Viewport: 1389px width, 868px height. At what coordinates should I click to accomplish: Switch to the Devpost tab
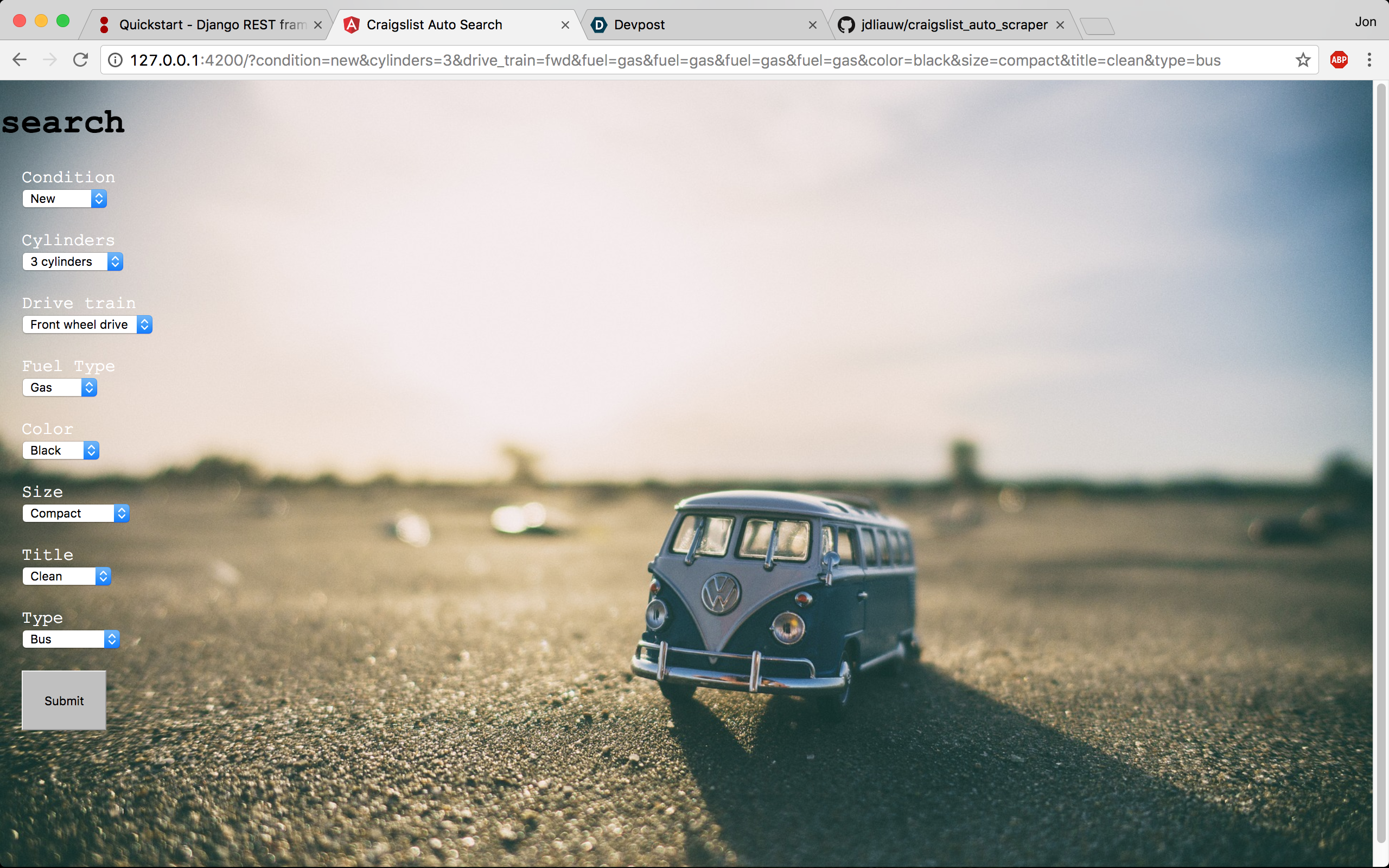[x=689, y=25]
